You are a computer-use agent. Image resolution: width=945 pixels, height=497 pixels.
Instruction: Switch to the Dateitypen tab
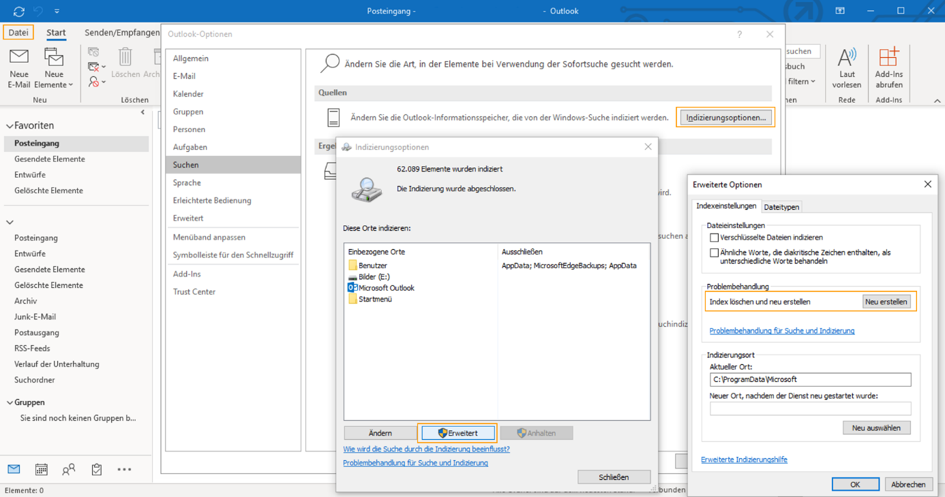tap(781, 207)
